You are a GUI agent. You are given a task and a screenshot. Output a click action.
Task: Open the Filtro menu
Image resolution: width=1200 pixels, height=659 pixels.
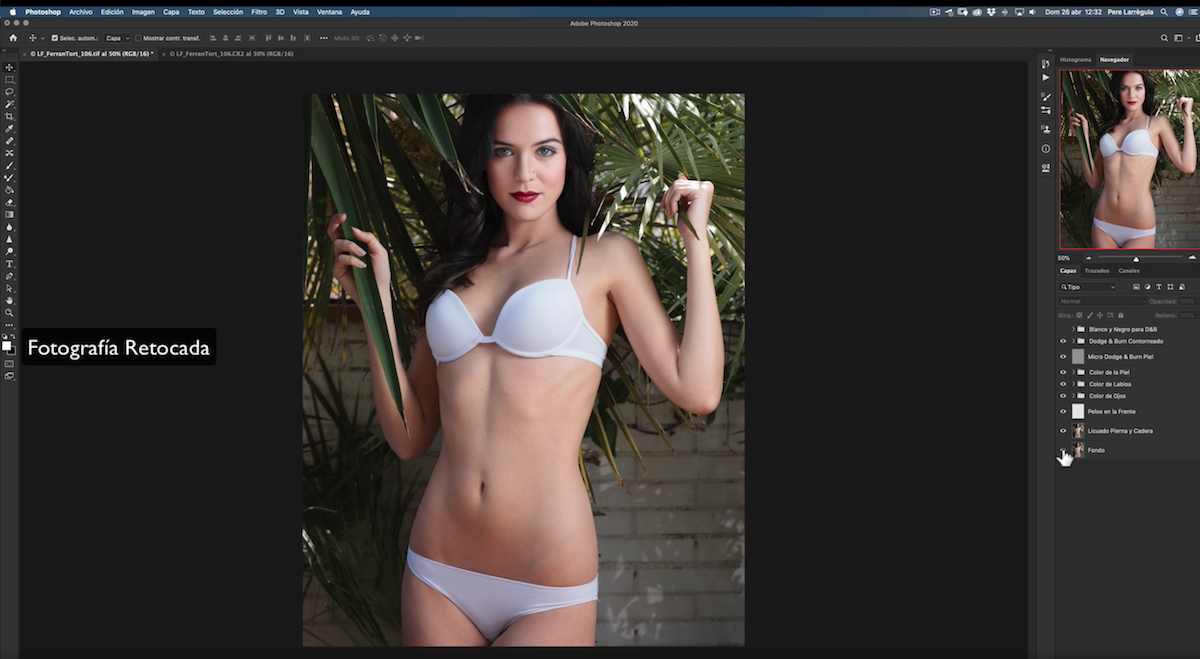point(259,12)
